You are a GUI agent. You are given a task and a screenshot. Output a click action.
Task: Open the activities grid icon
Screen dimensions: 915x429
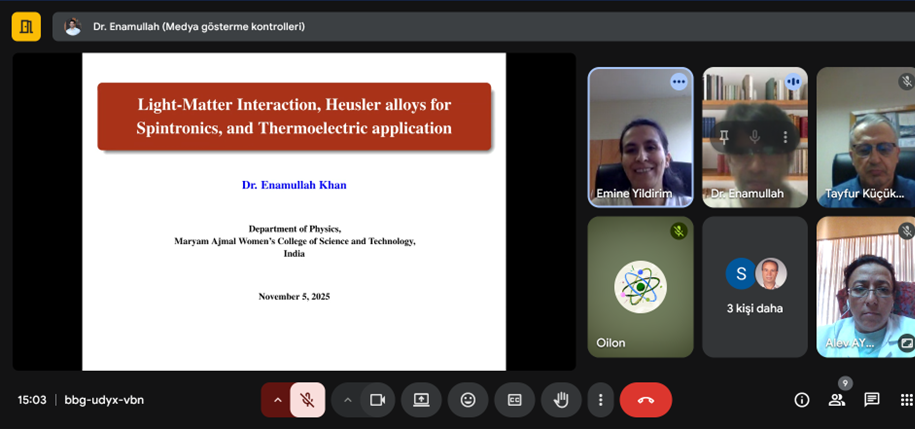[906, 400]
